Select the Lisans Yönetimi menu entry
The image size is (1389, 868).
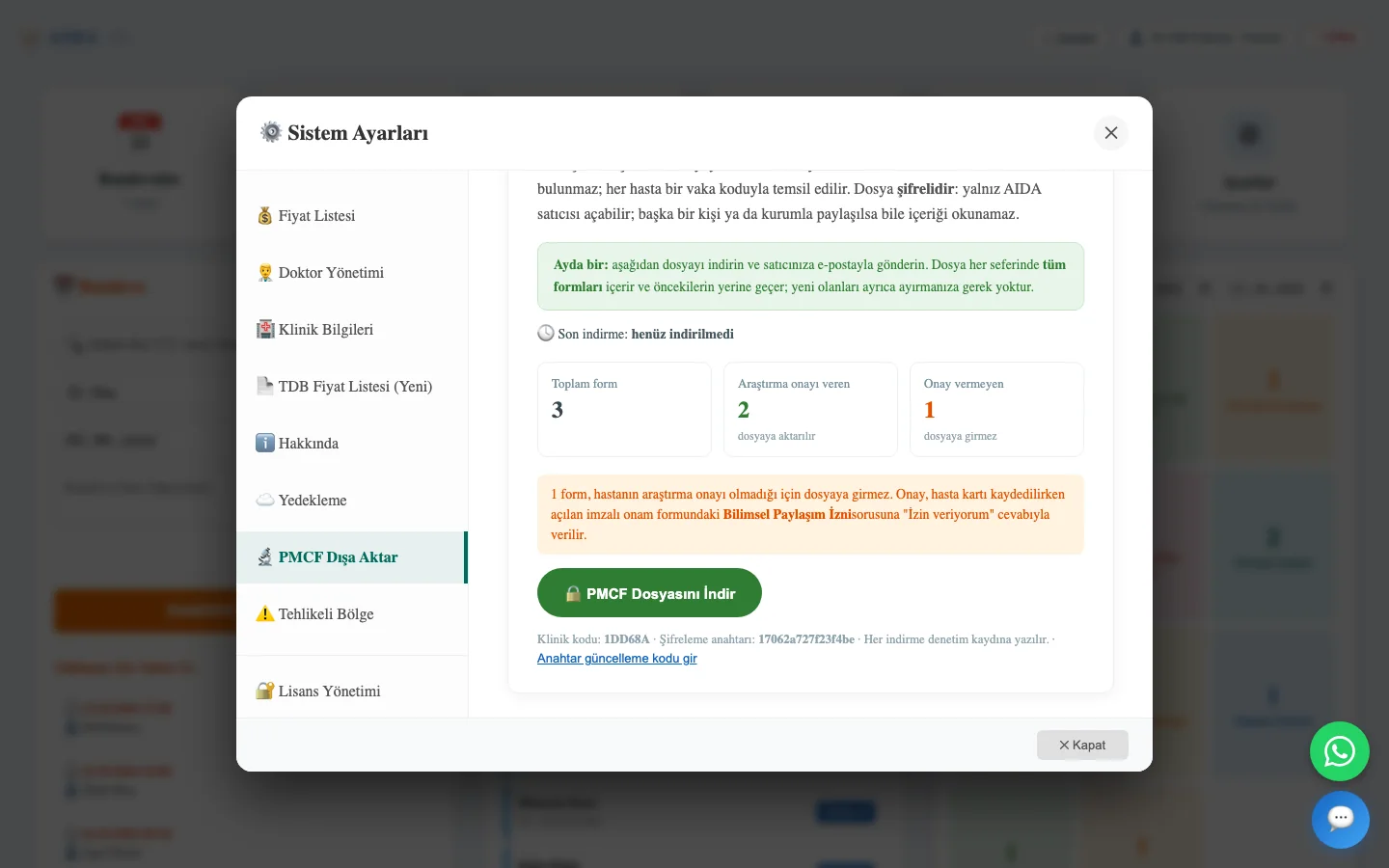pos(352,692)
